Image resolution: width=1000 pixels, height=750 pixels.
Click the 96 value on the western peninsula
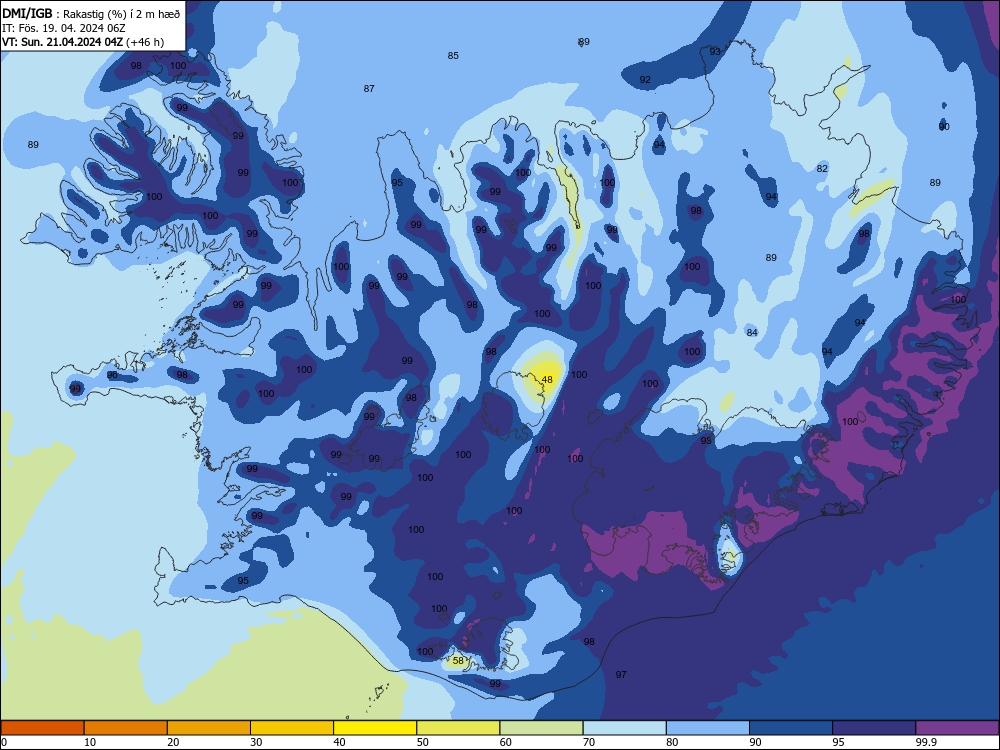coord(112,375)
